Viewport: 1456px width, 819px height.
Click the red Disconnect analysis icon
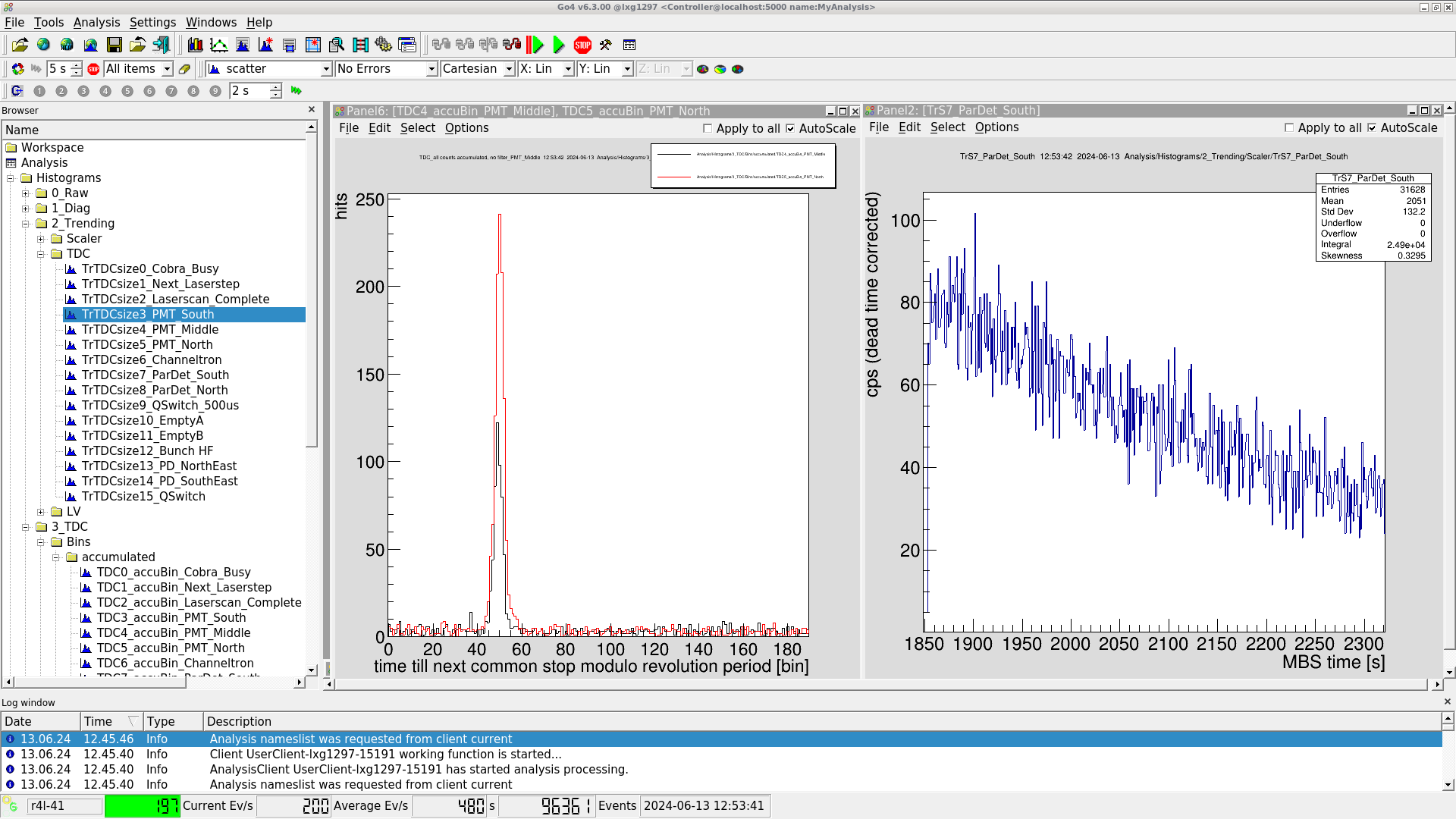(512, 45)
